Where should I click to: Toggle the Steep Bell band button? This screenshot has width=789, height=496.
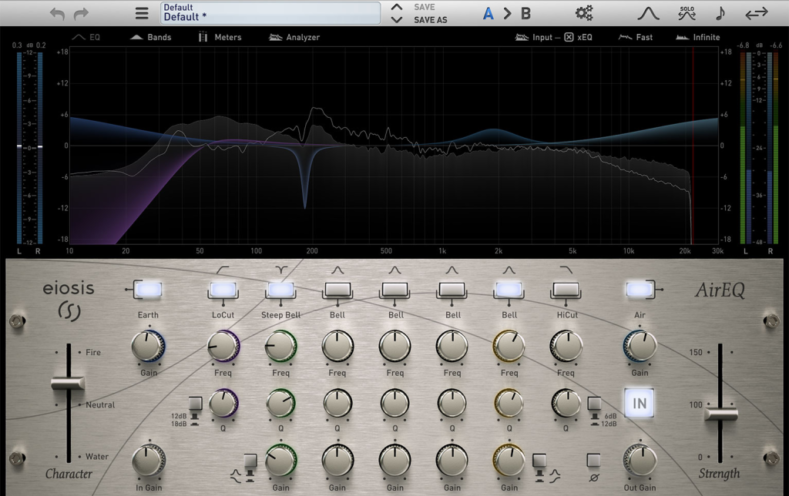(280, 290)
